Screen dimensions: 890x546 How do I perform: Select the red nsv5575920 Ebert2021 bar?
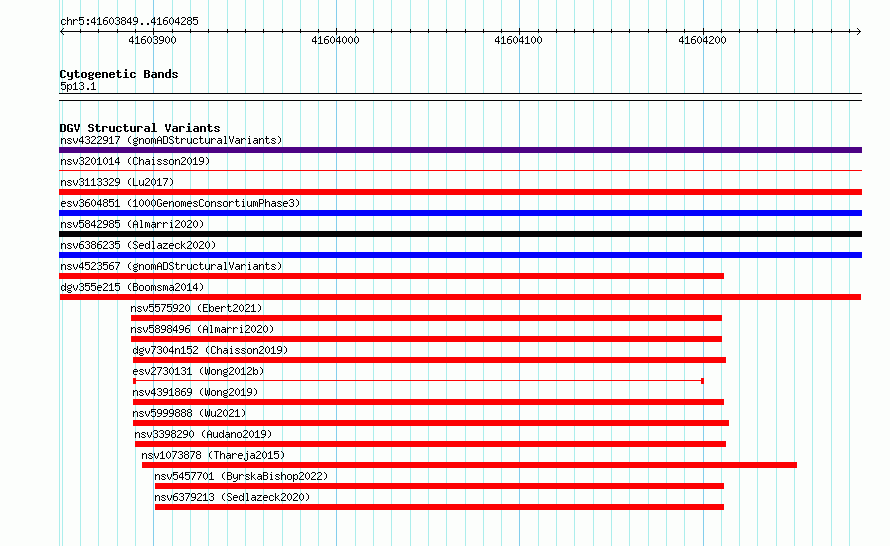426,318
